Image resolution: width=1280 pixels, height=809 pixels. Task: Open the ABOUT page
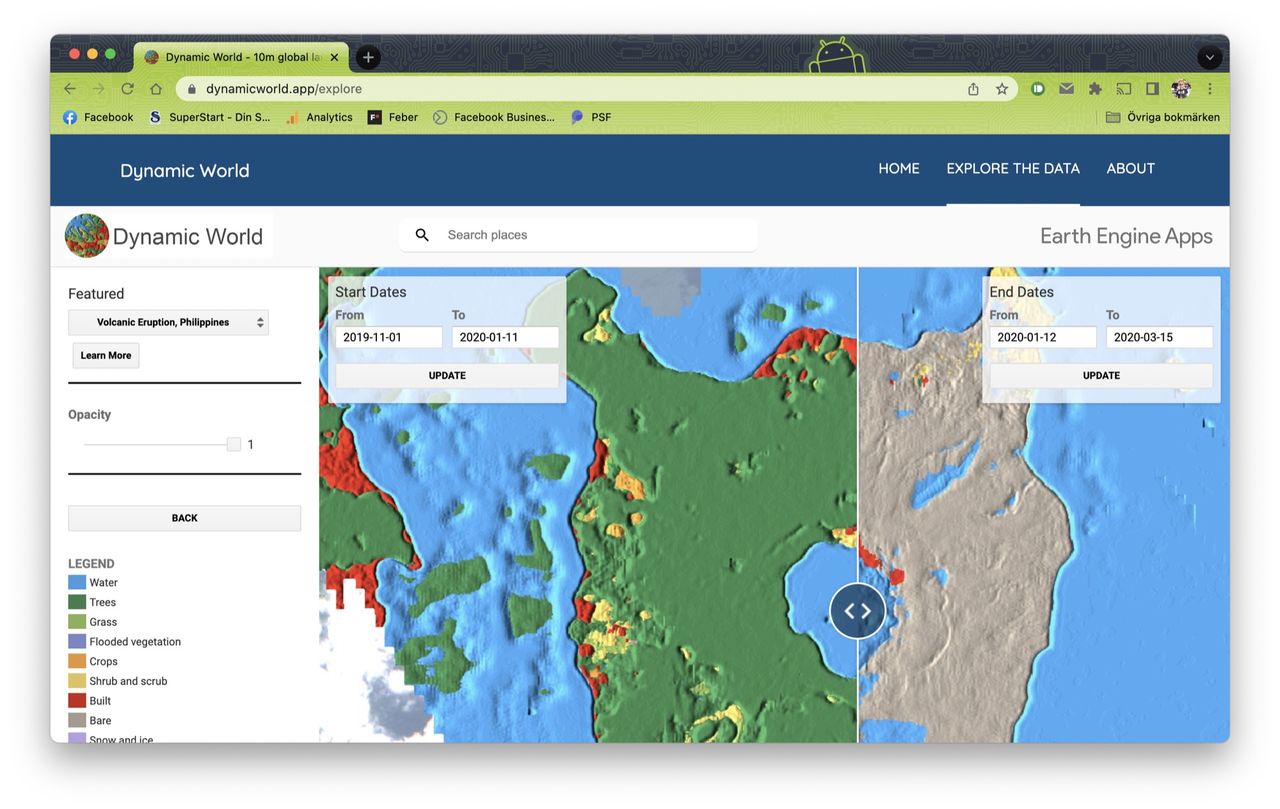click(x=1130, y=169)
